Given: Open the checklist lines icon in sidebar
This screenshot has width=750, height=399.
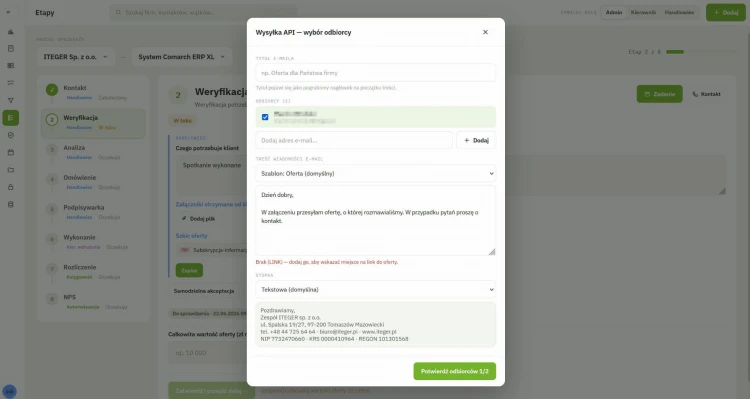Looking at the screenshot, I should click(11, 83).
